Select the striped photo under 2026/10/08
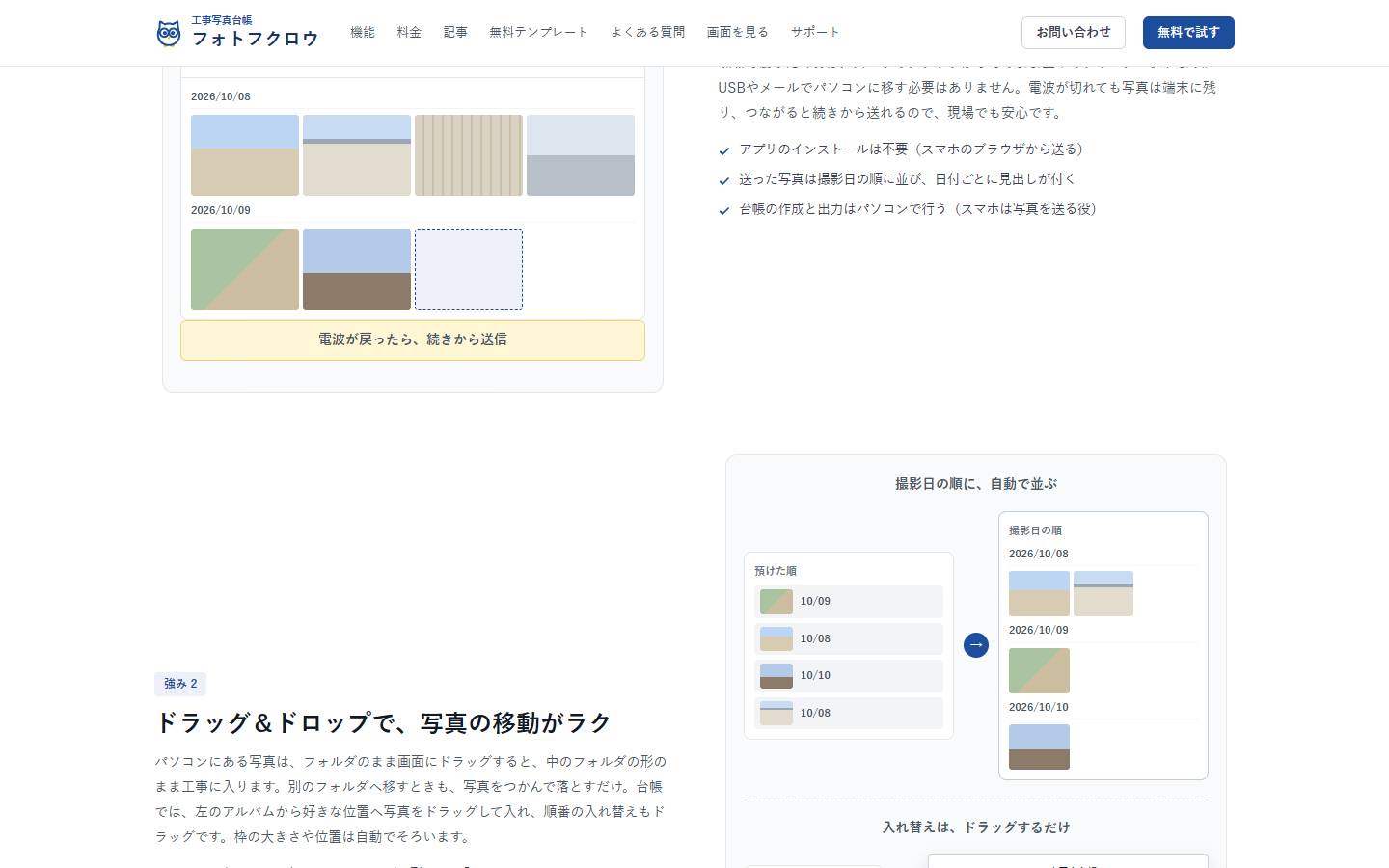 pos(469,155)
